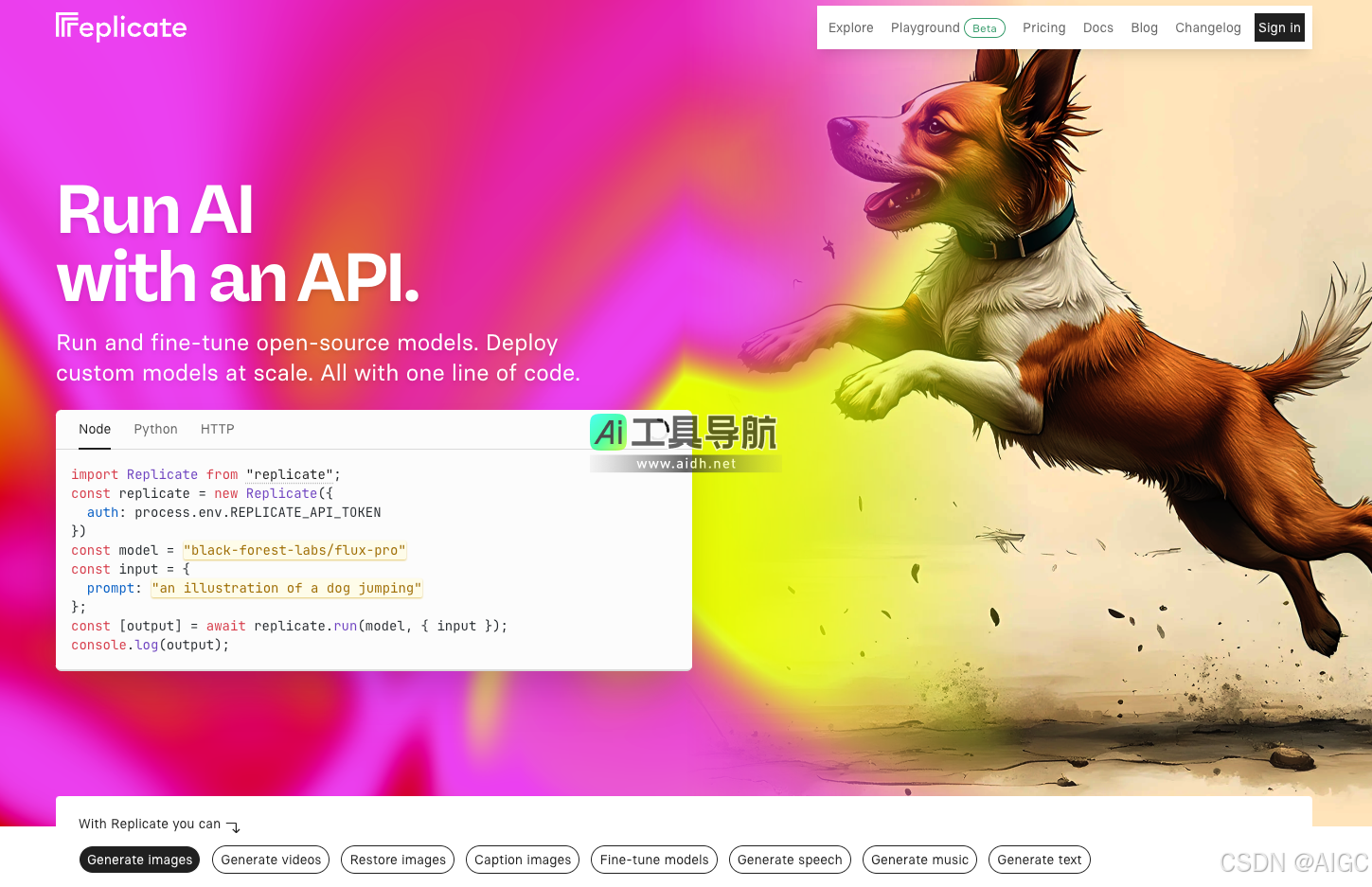Click the Replicate logo
This screenshot has width=1372, height=887.
point(121,27)
